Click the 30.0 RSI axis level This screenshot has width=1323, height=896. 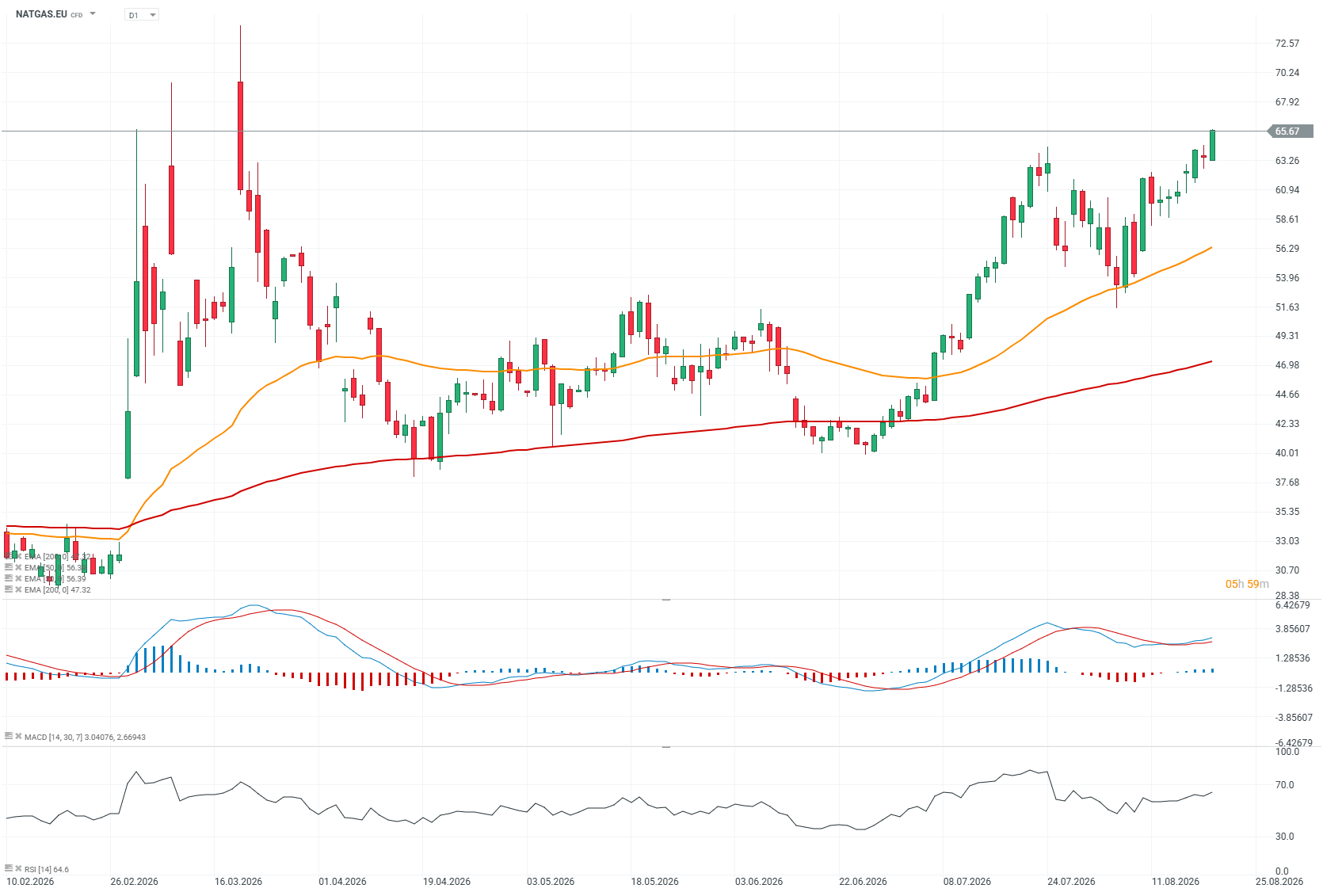click(1285, 837)
